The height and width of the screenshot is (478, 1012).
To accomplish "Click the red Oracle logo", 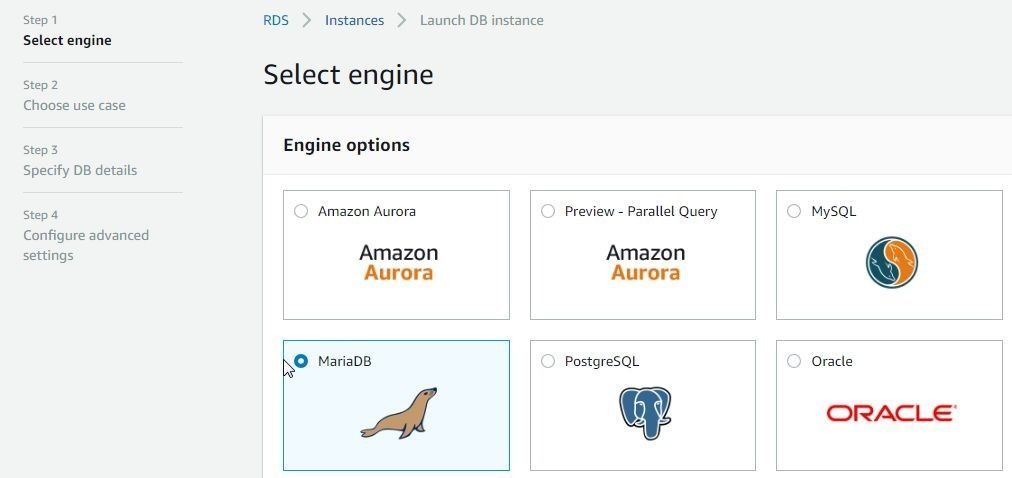I will click(891, 413).
